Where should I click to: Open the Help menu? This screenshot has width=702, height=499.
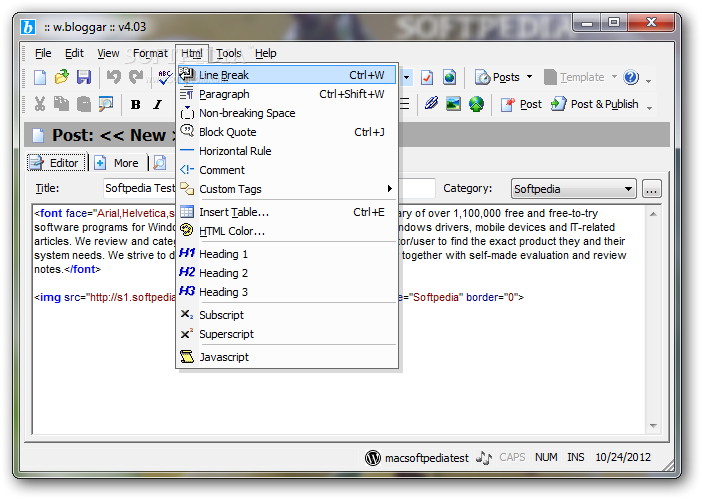[265, 53]
